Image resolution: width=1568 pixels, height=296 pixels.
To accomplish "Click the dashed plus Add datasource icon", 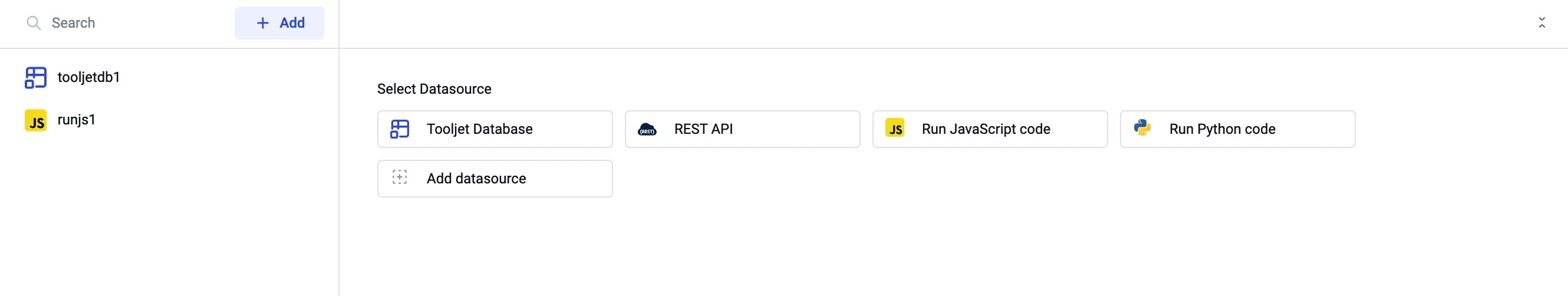I will (x=399, y=178).
